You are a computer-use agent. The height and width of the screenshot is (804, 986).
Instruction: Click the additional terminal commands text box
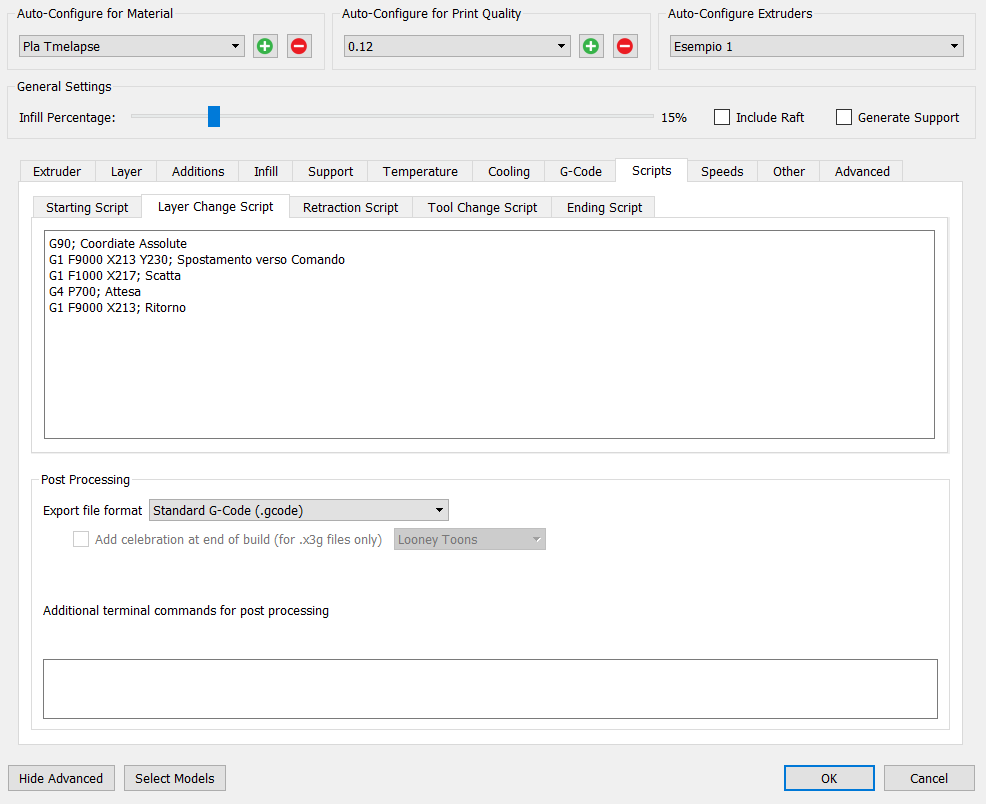(490, 689)
